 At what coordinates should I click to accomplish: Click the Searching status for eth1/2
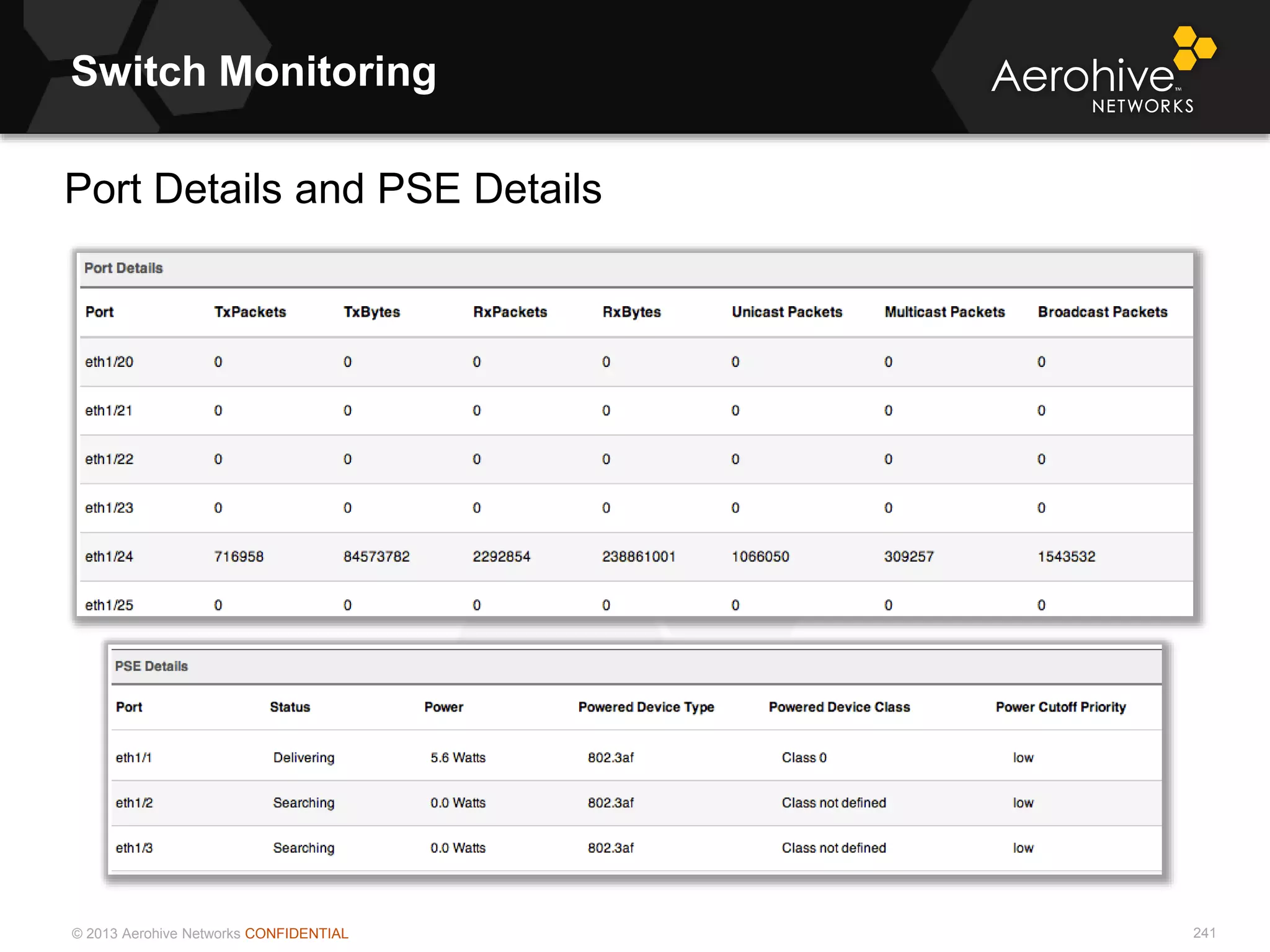coord(304,803)
